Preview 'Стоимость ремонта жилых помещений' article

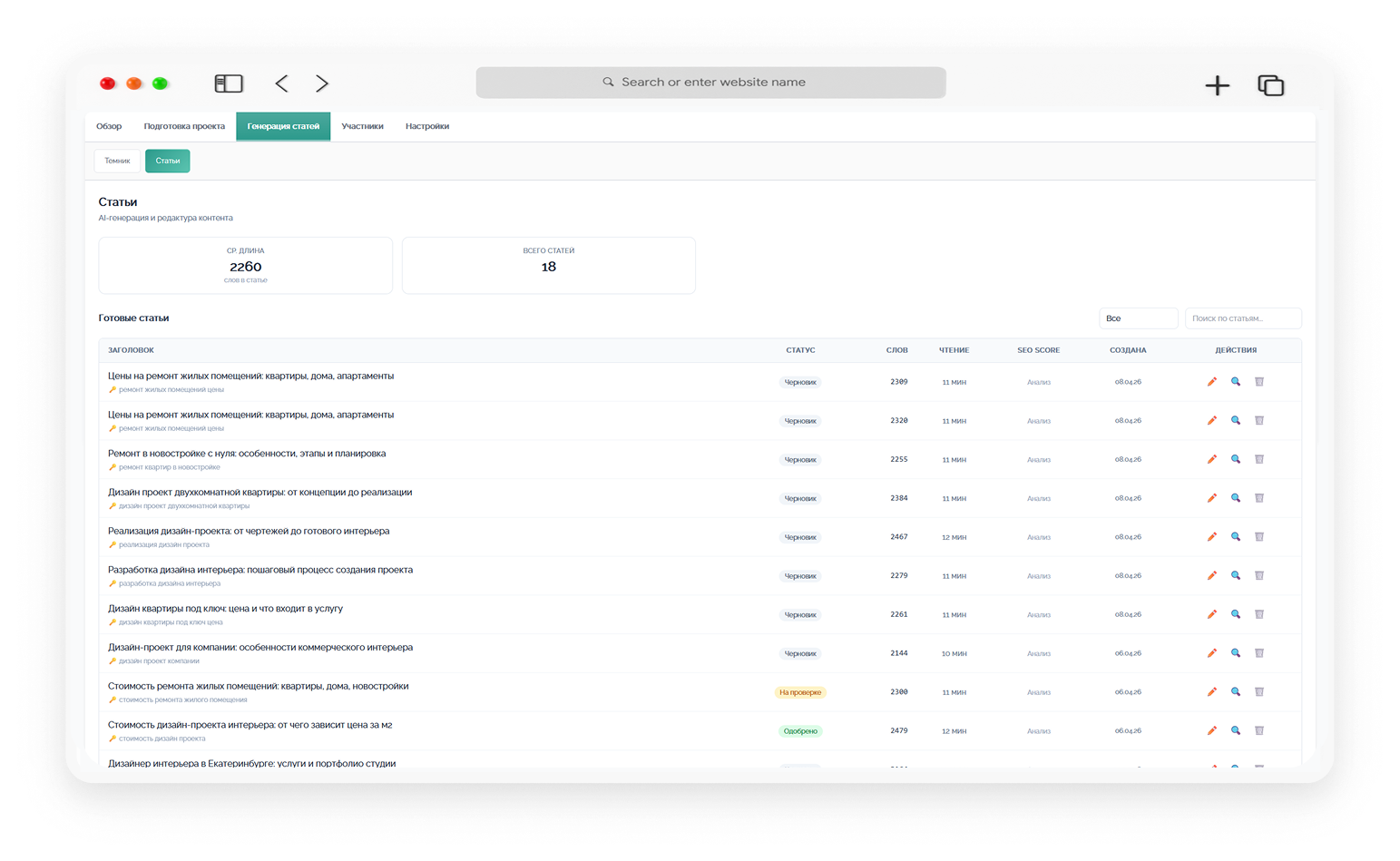pyautogui.click(x=1235, y=692)
